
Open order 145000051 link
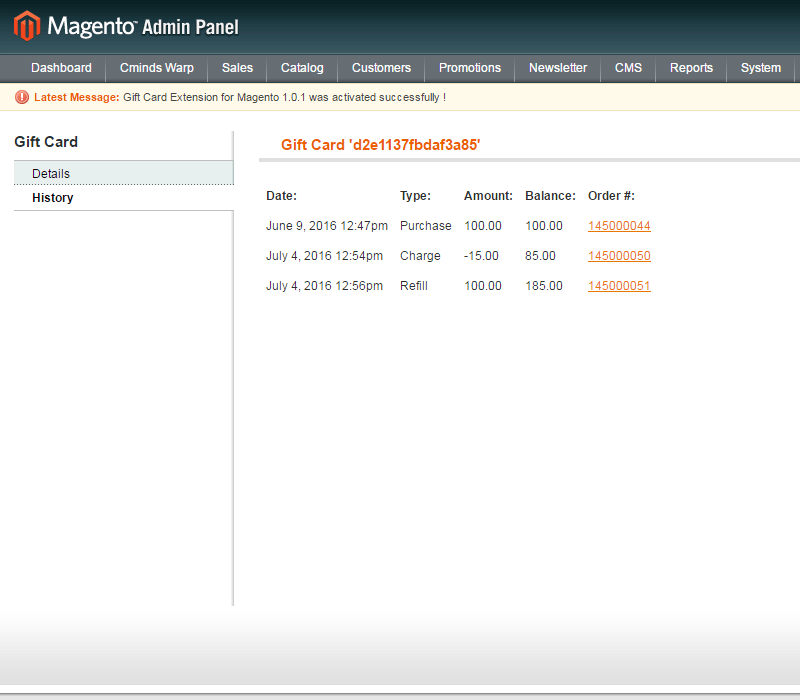619,286
